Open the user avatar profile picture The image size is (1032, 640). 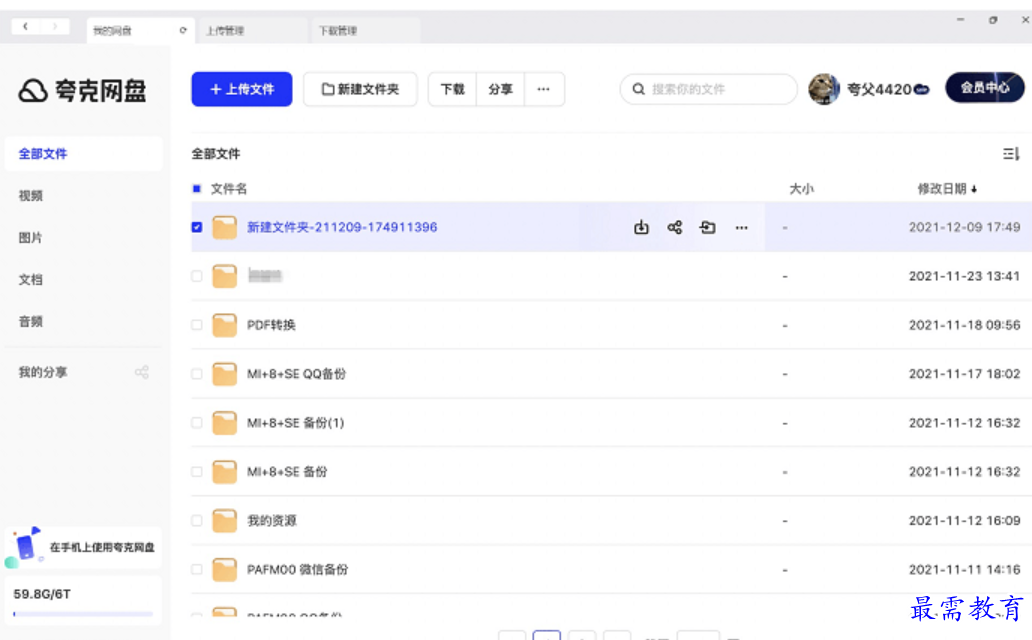(823, 88)
